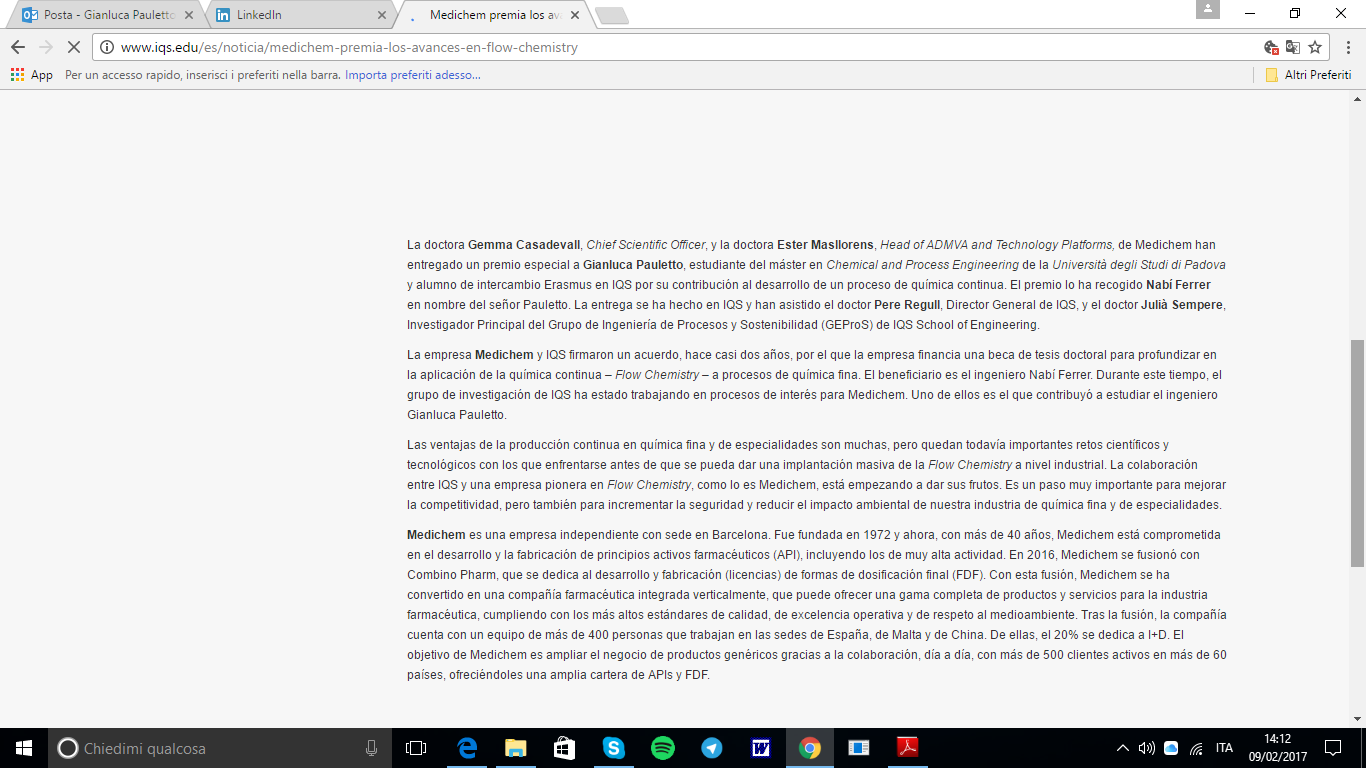Open the Wi-Fi network tray icon

(1195, 748)
